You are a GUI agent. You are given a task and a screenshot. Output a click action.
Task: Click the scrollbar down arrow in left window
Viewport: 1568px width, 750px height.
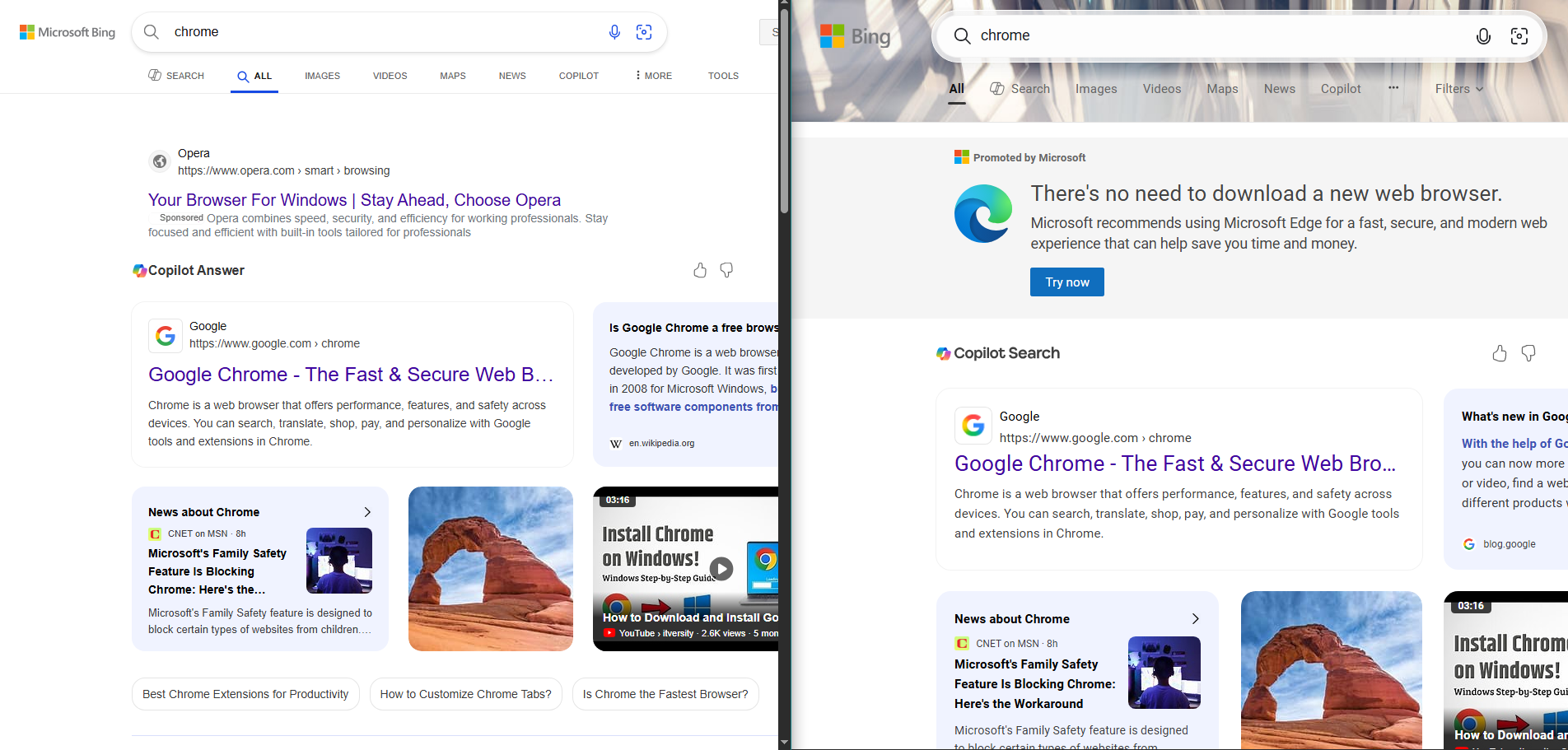tap(784, 743)
